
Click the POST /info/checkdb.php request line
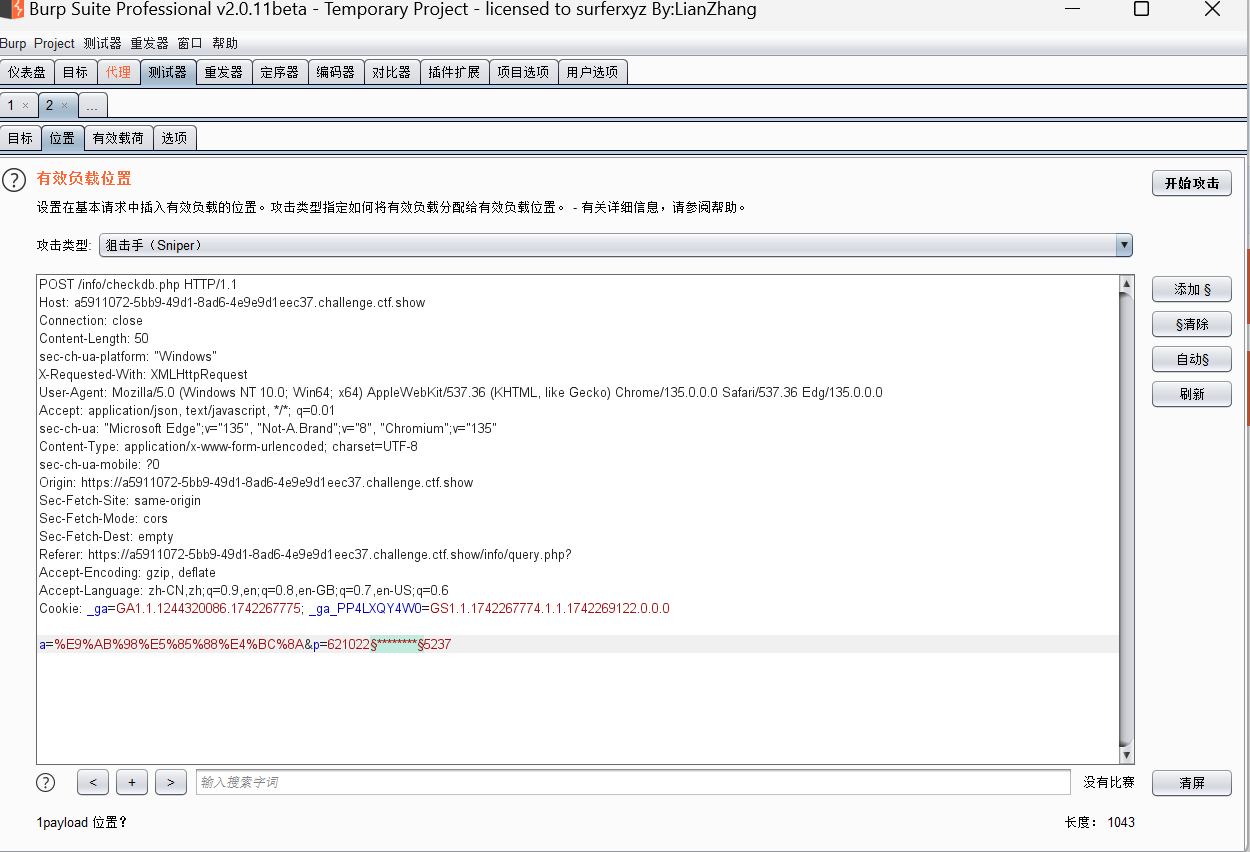point(138,284)
